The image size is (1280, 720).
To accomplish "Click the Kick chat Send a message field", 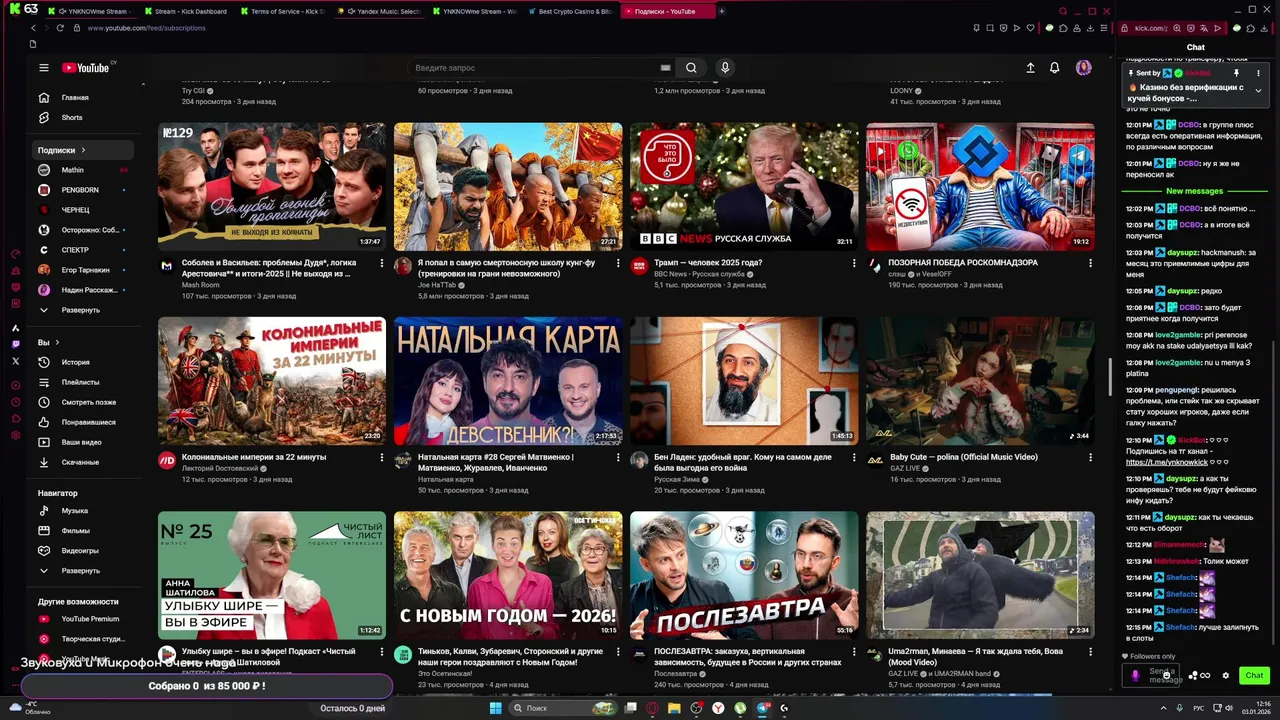I will pyautogui.click(x=1153, y=675).
